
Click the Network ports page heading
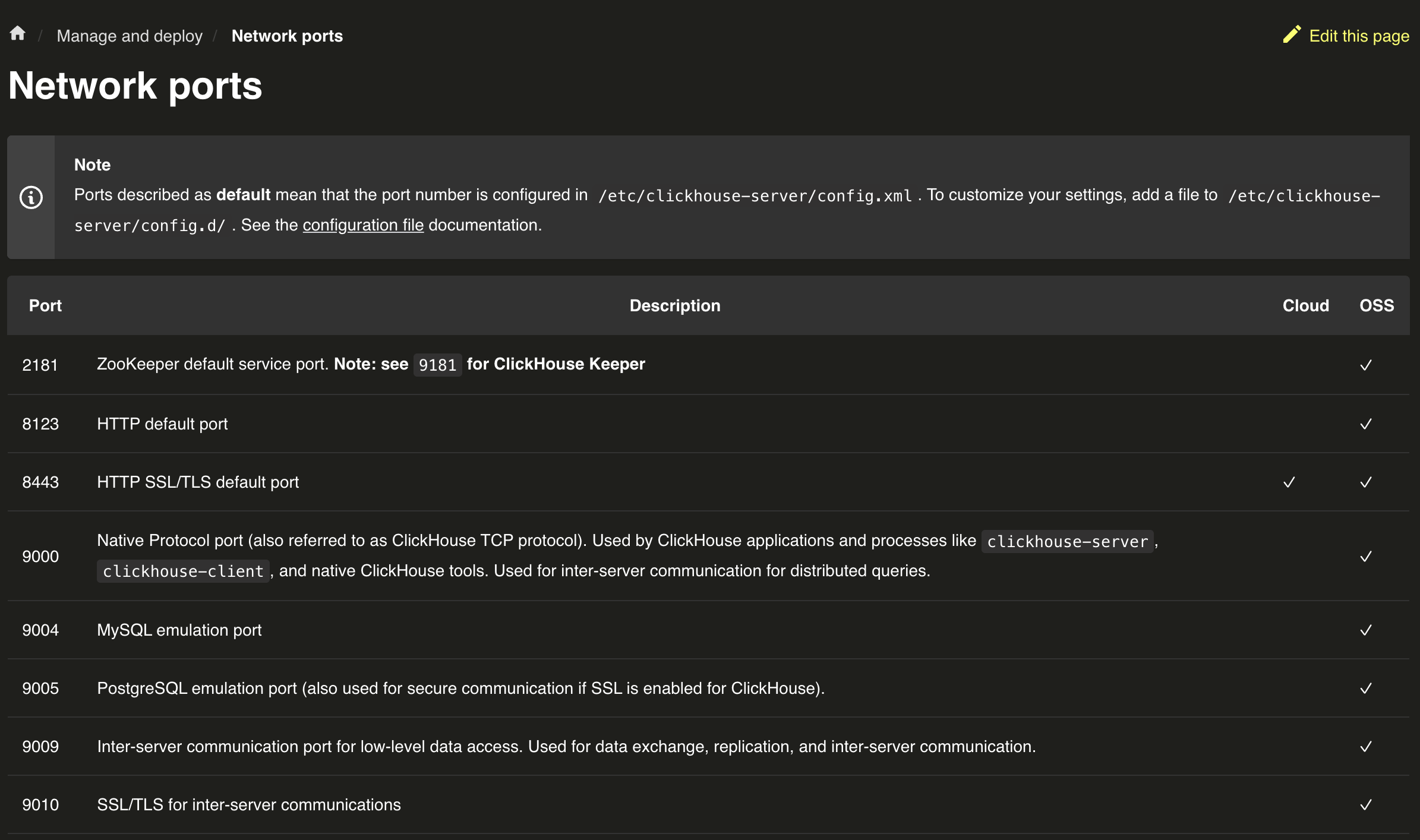point(135,86)
